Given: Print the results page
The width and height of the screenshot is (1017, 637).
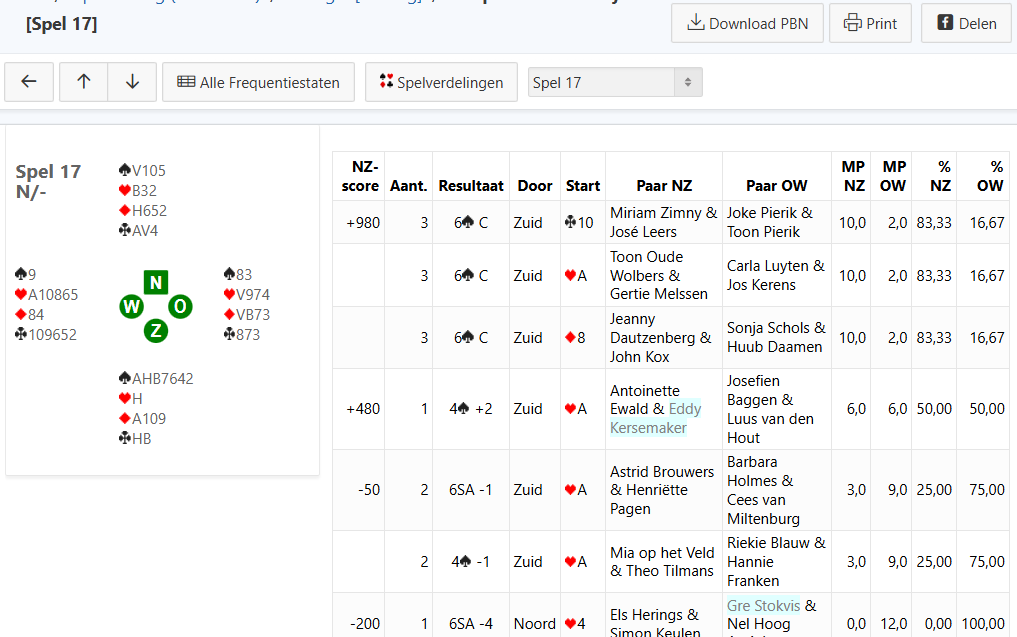Looking at the screenshot, I should click(870, 23).
